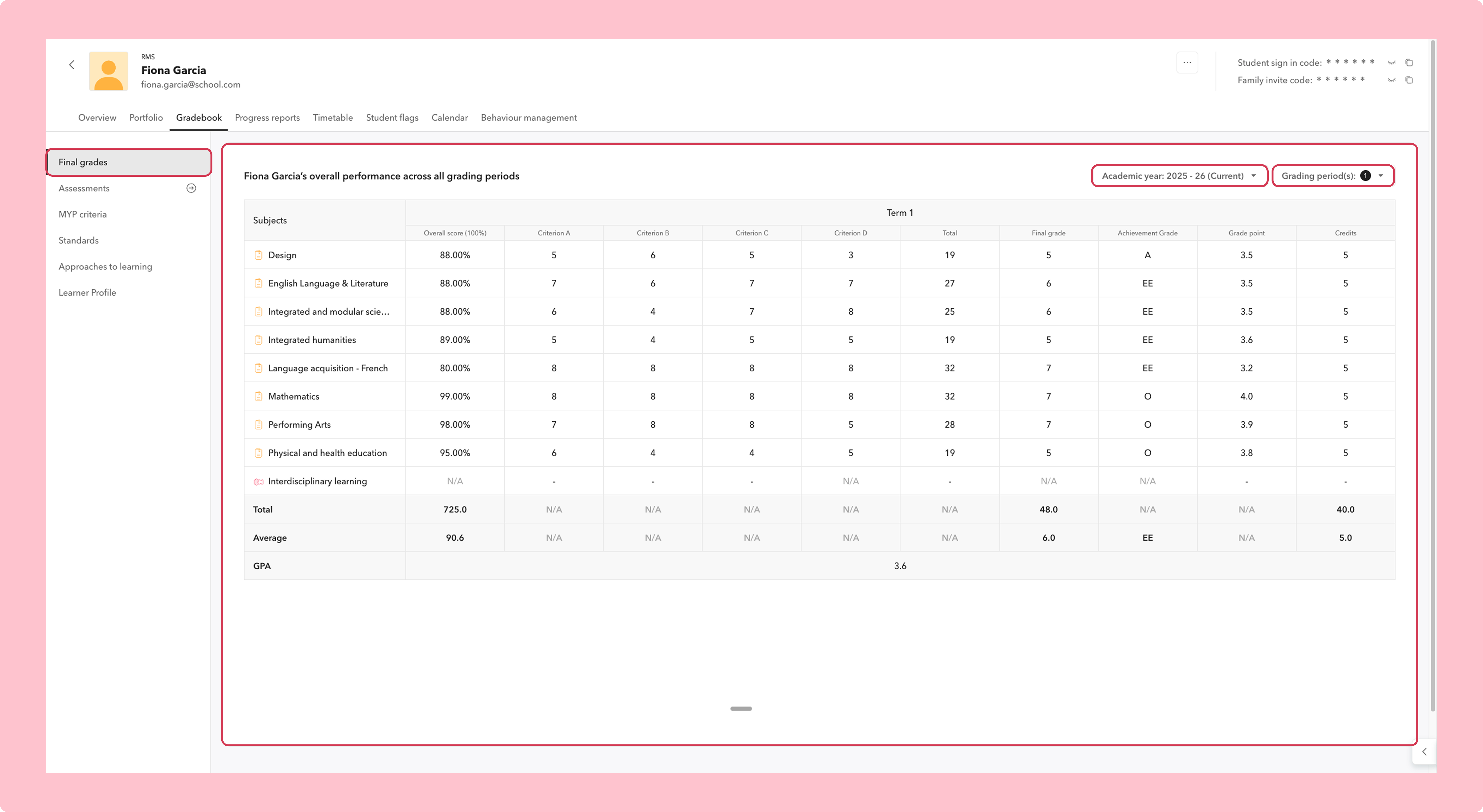Expand the Grading period(s) dropdown
1483x812 pixels.
pyautogui.click(x=1333, y=176)
